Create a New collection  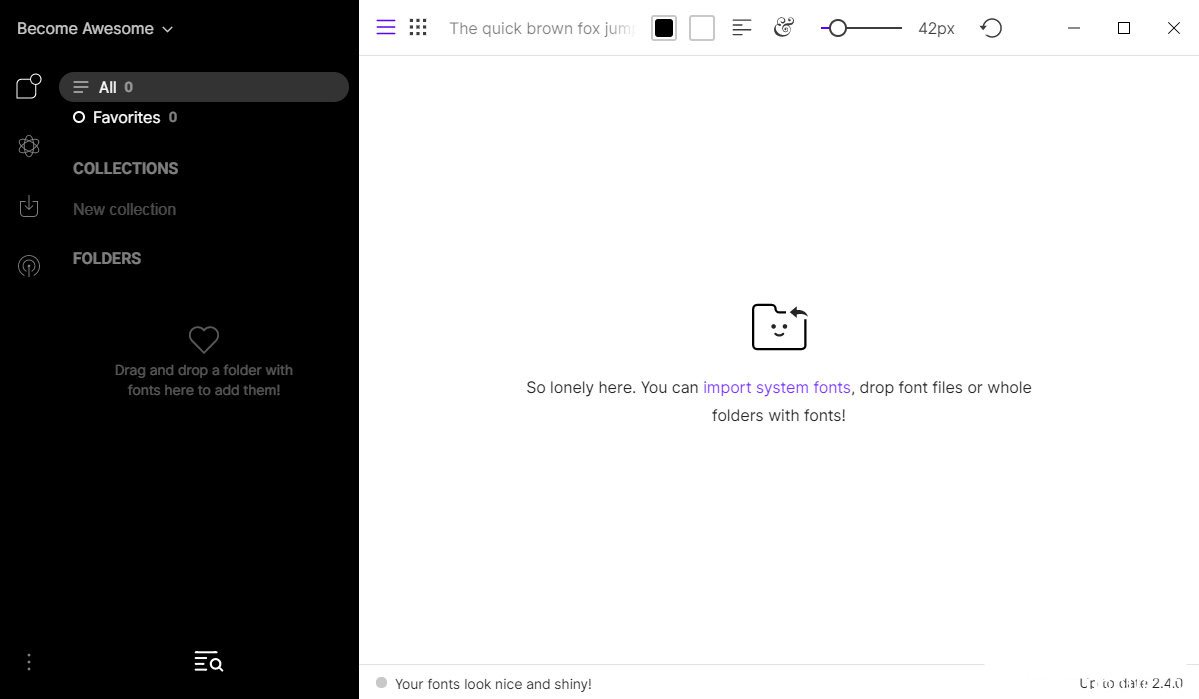(124, 209)
